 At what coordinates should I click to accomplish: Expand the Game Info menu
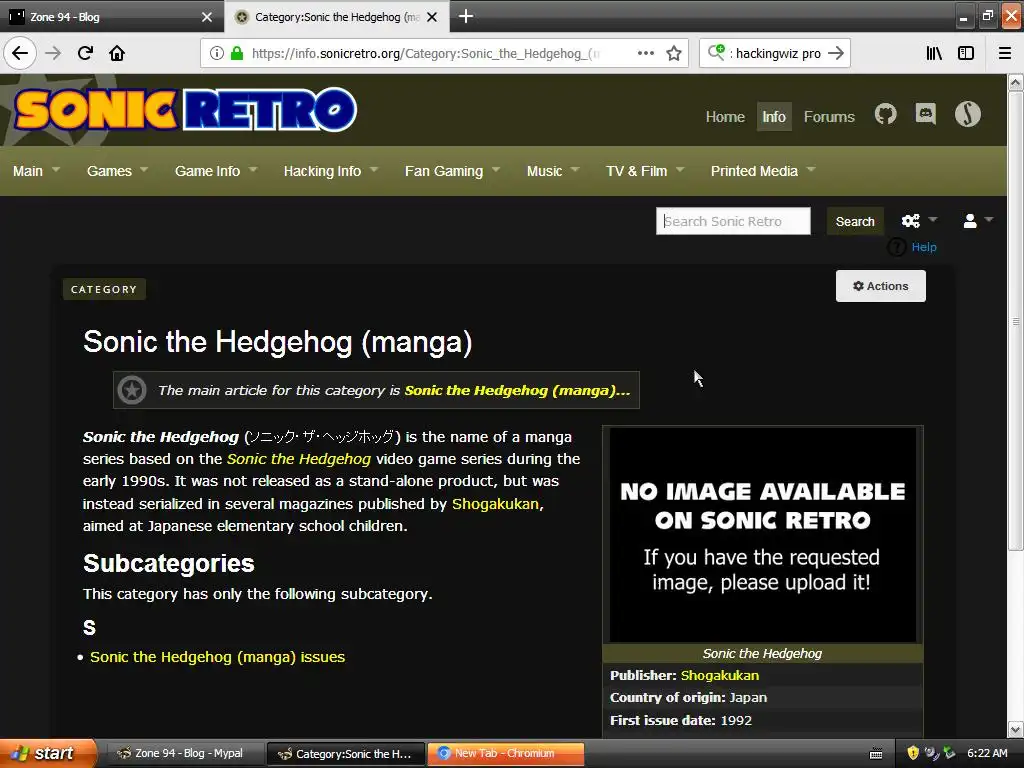point(216,170)
